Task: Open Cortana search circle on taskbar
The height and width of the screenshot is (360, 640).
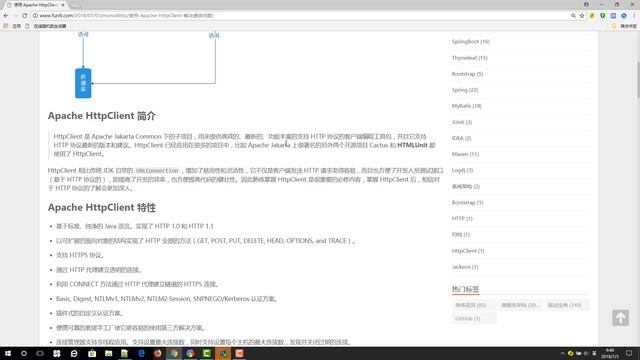Action: point(24,353)
